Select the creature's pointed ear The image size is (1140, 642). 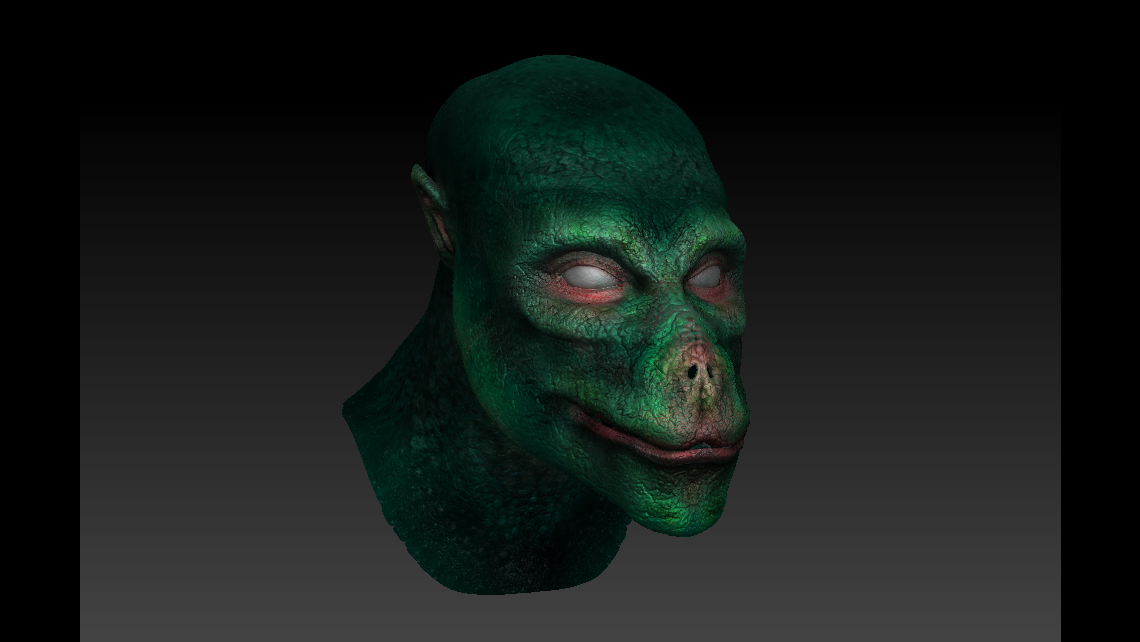click(428, 201)
